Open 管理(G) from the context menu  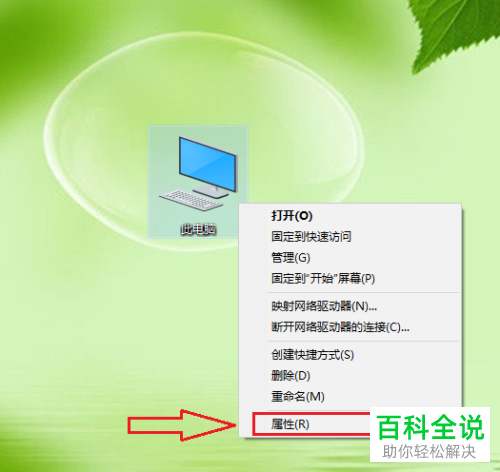291,258
